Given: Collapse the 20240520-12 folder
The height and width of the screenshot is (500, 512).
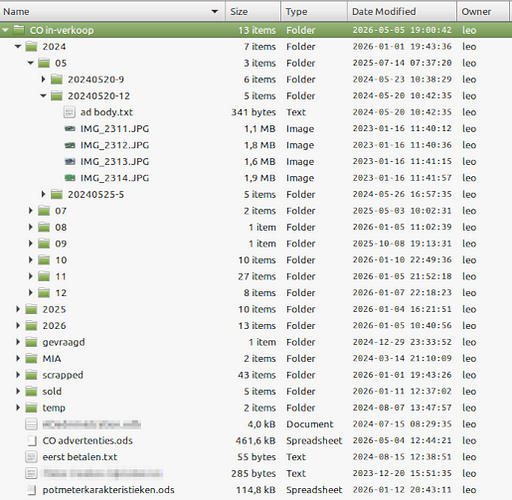Looking at the screenshot, I should (43, 96).
